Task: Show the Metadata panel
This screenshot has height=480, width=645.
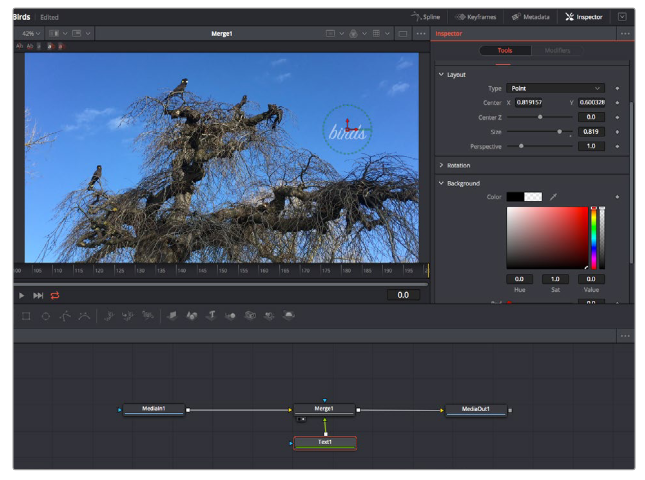Action: 529,17
